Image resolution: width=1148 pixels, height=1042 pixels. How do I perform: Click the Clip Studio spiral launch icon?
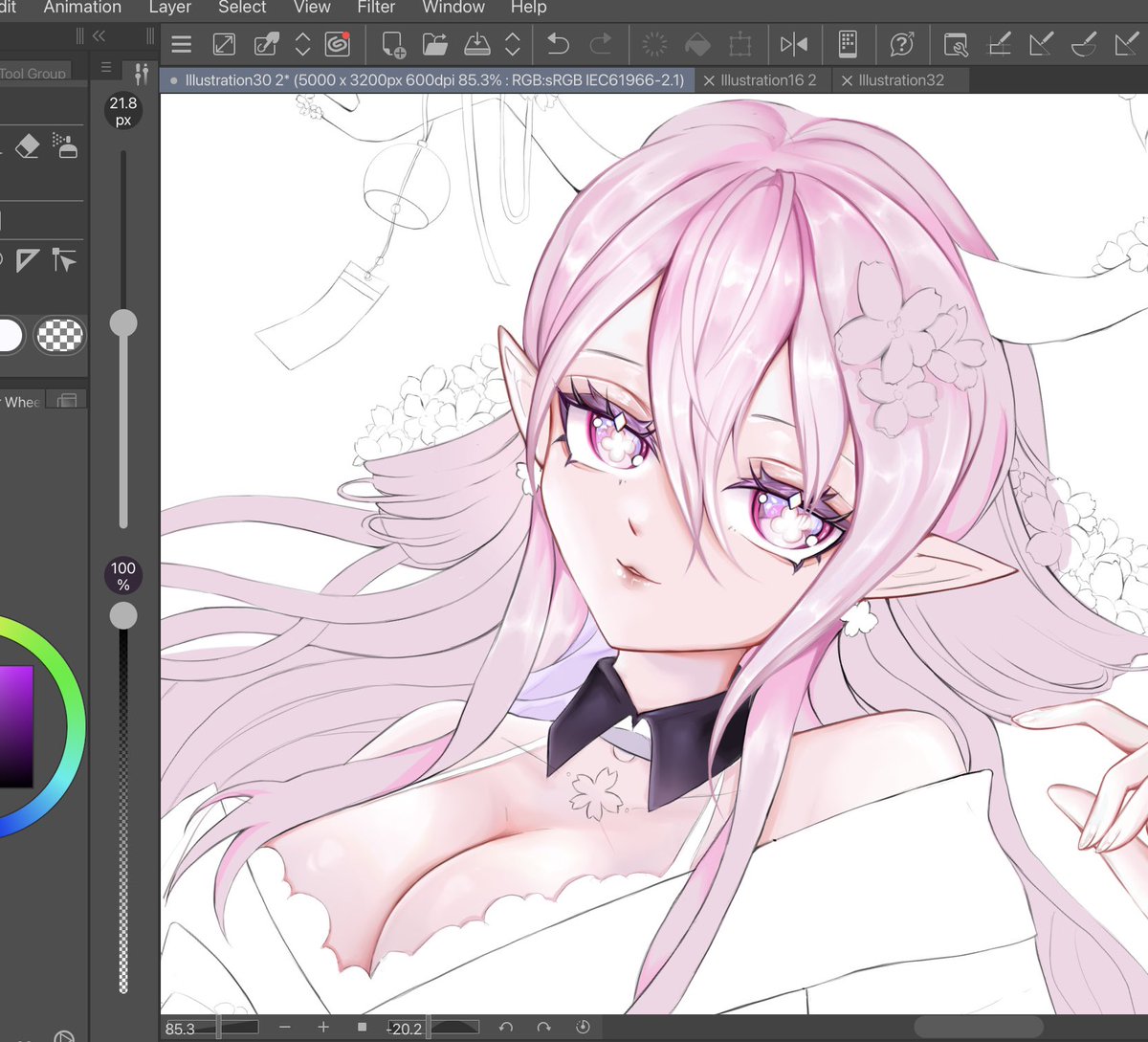(337, 44)
